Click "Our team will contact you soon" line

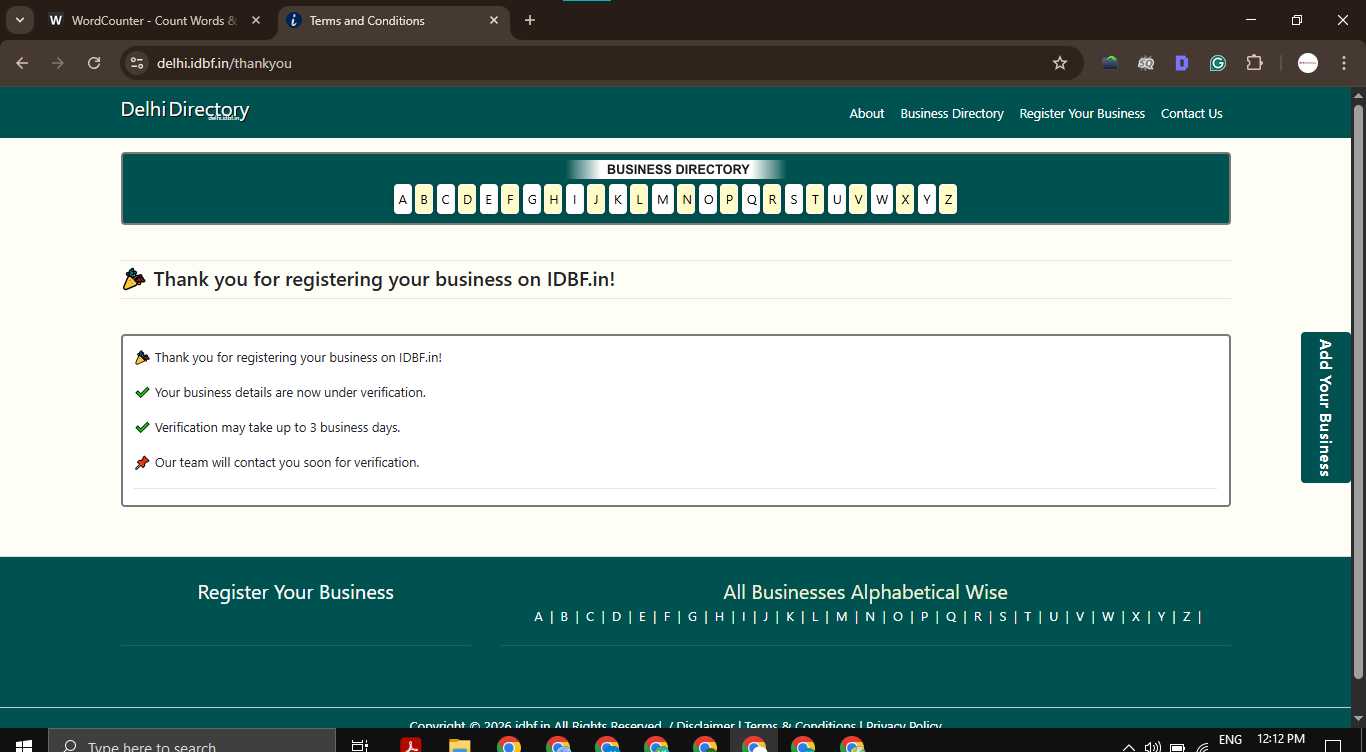tap(287, 462)
